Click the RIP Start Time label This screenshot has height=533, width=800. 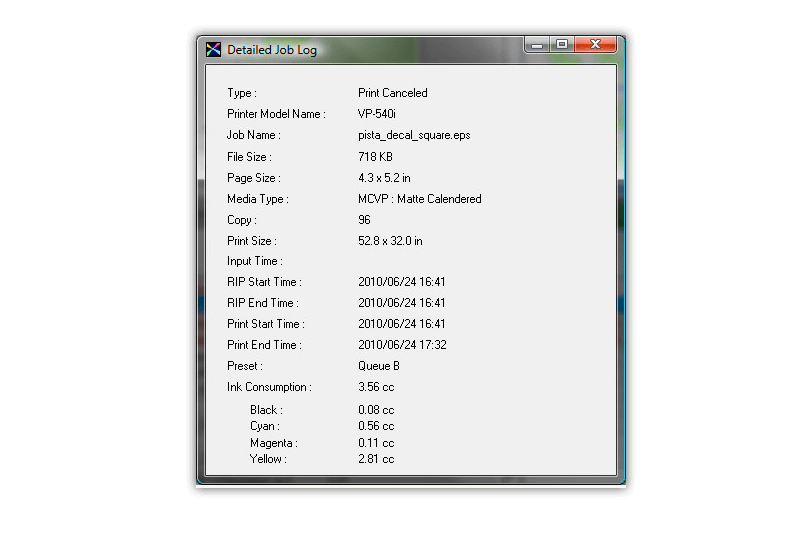click(x=264, y=282)
